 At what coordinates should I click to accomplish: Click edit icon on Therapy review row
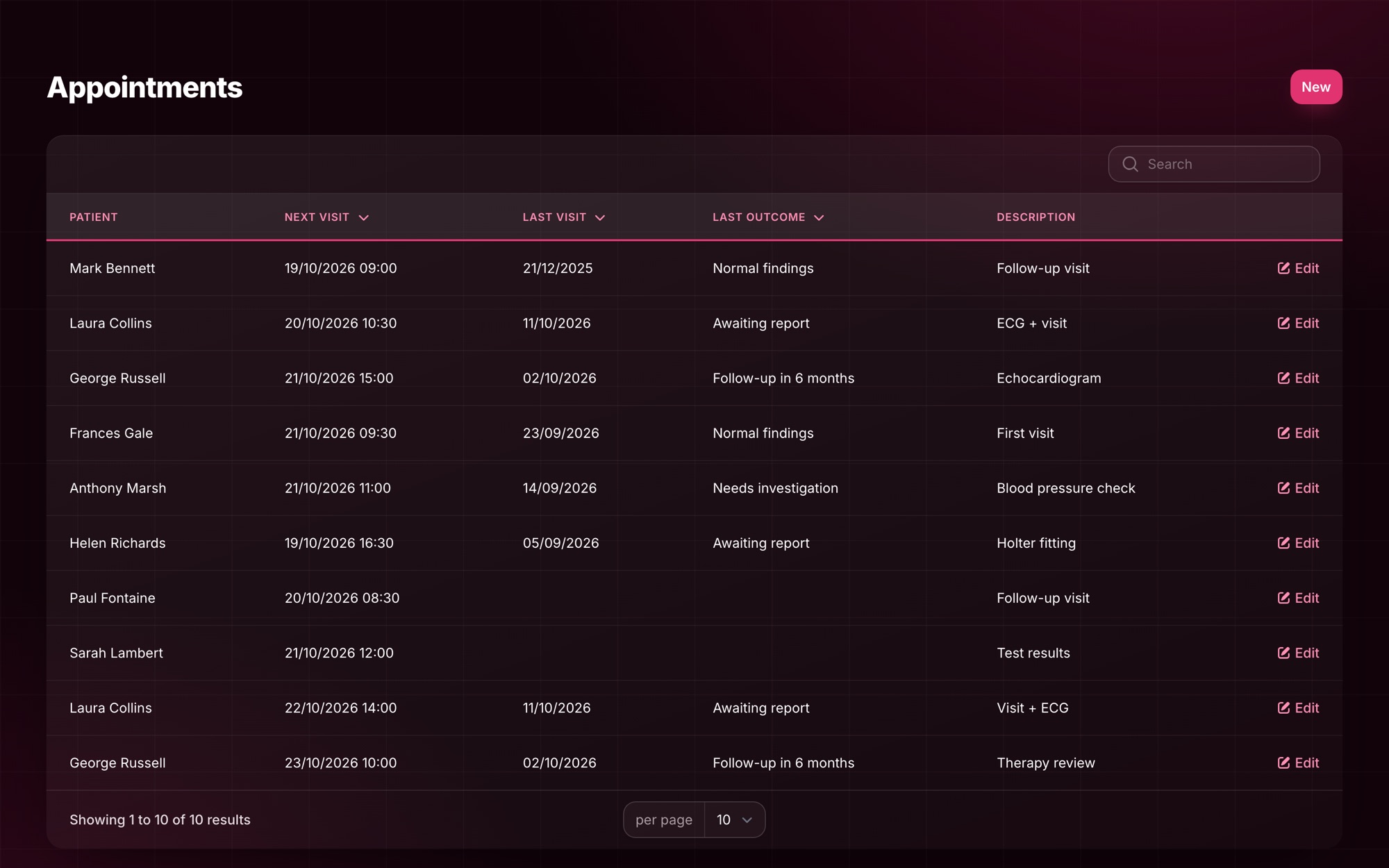(1283, 762)
